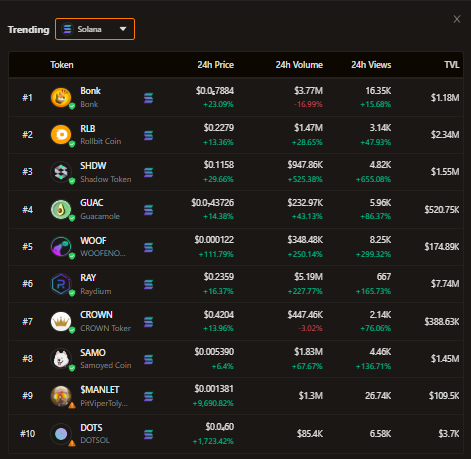
Task: Close the Trending panel
Action: coord(457,19)
